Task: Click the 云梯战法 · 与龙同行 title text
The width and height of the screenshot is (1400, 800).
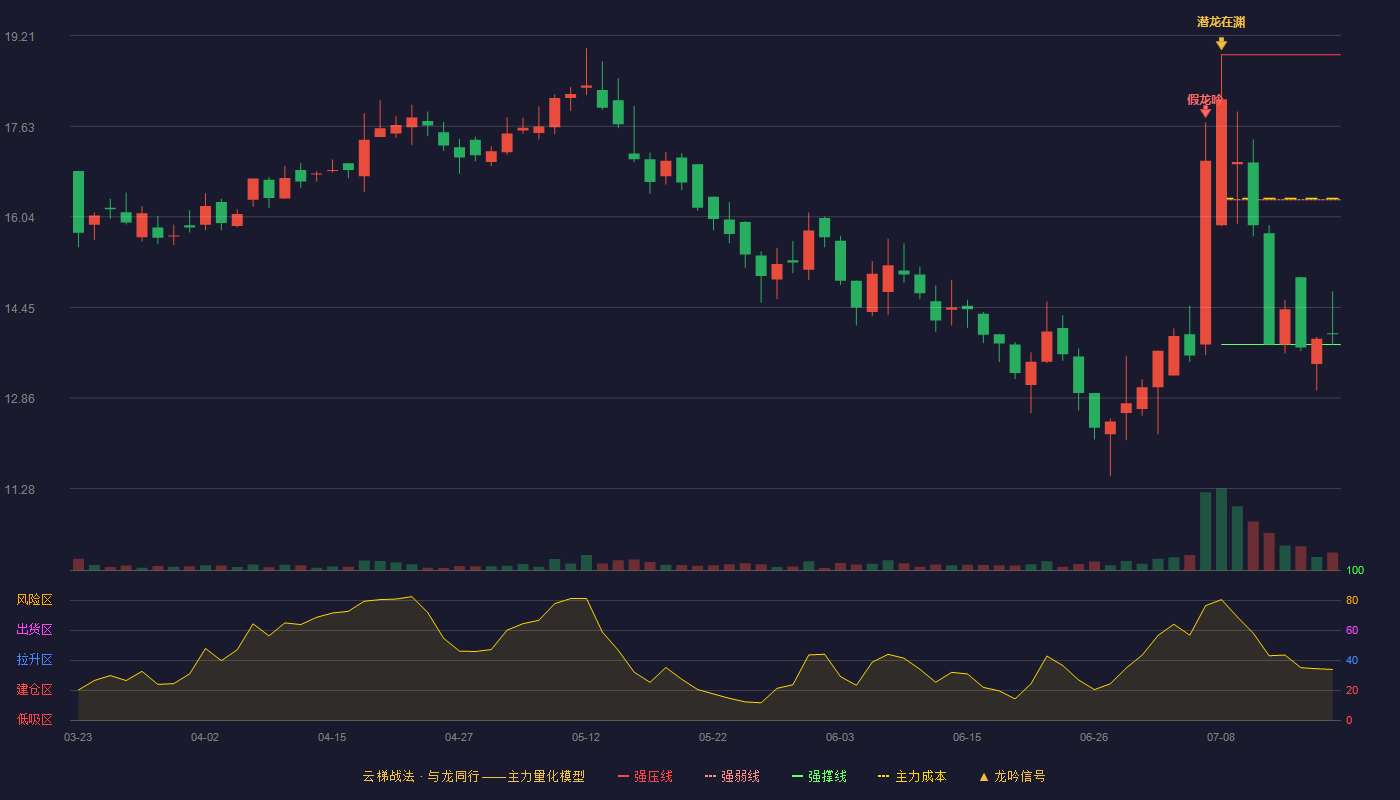Action: click(x=421, y=776)
